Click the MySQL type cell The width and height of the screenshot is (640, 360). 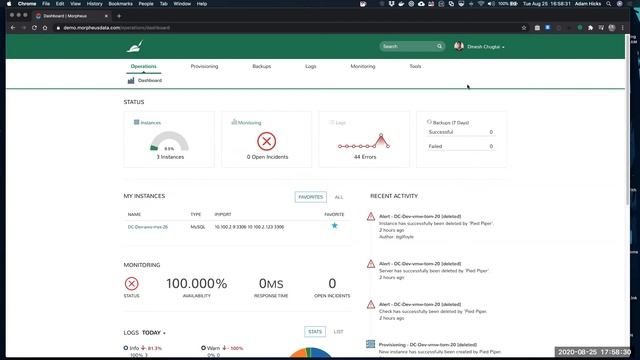pyautogui.click(x=198, y=227)
